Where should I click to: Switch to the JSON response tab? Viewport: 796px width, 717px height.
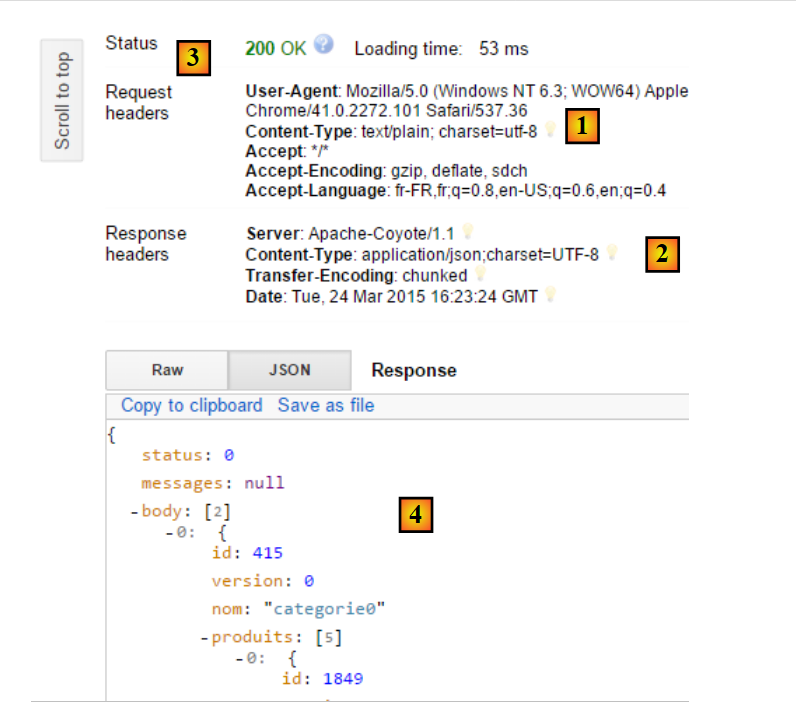[x=289, y=370]
